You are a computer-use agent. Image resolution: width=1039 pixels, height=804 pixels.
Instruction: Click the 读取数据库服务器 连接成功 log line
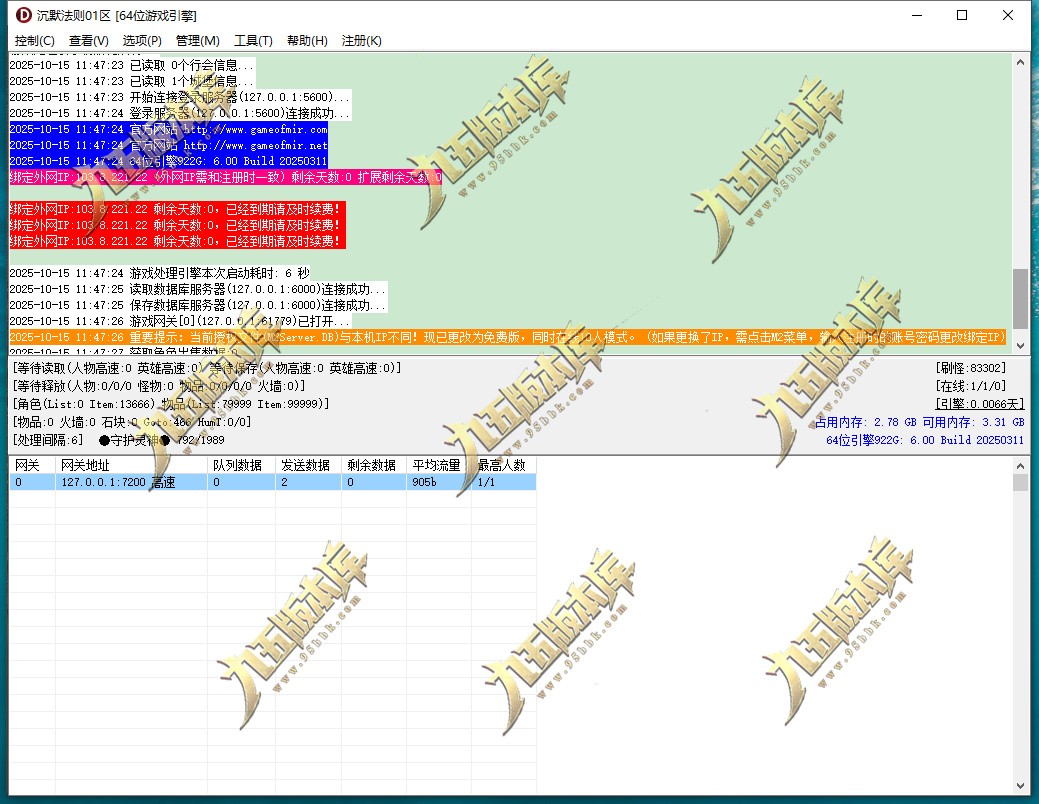tap(197, 289)
